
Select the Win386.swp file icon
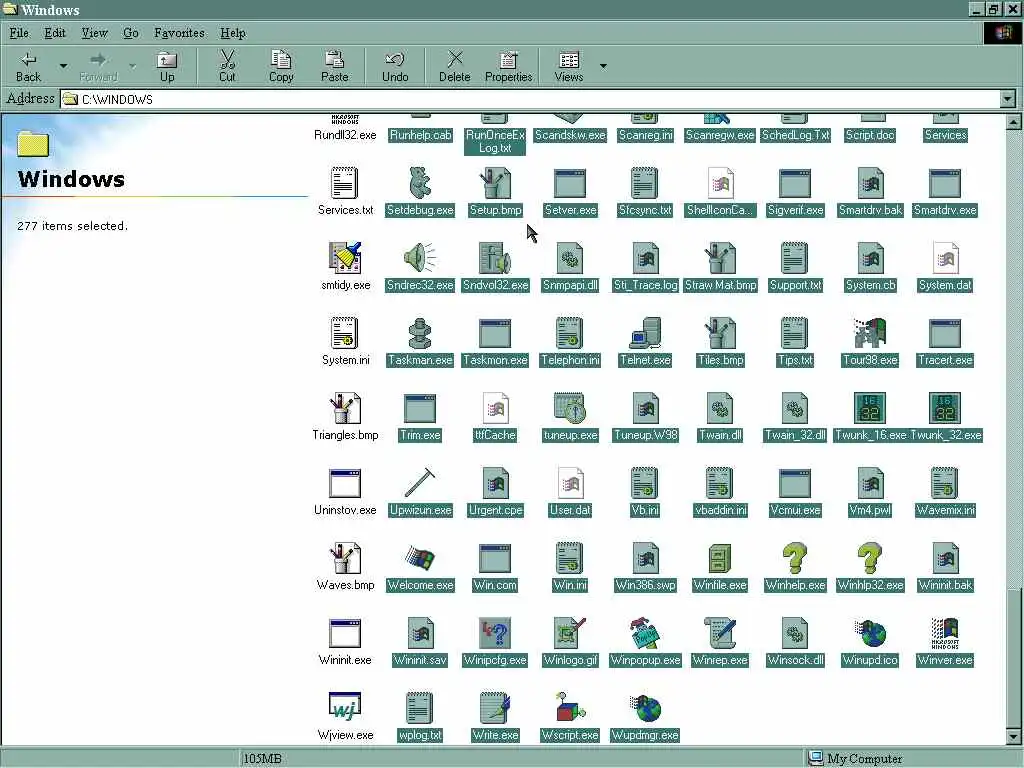(645, 558)
